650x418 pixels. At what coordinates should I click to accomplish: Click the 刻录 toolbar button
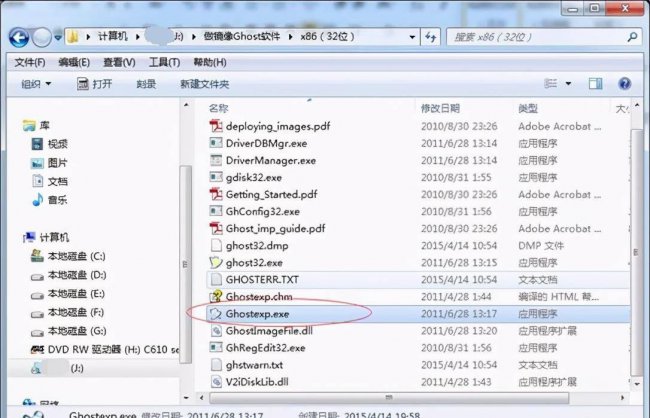pyautogui.click(x=146, y=84)
